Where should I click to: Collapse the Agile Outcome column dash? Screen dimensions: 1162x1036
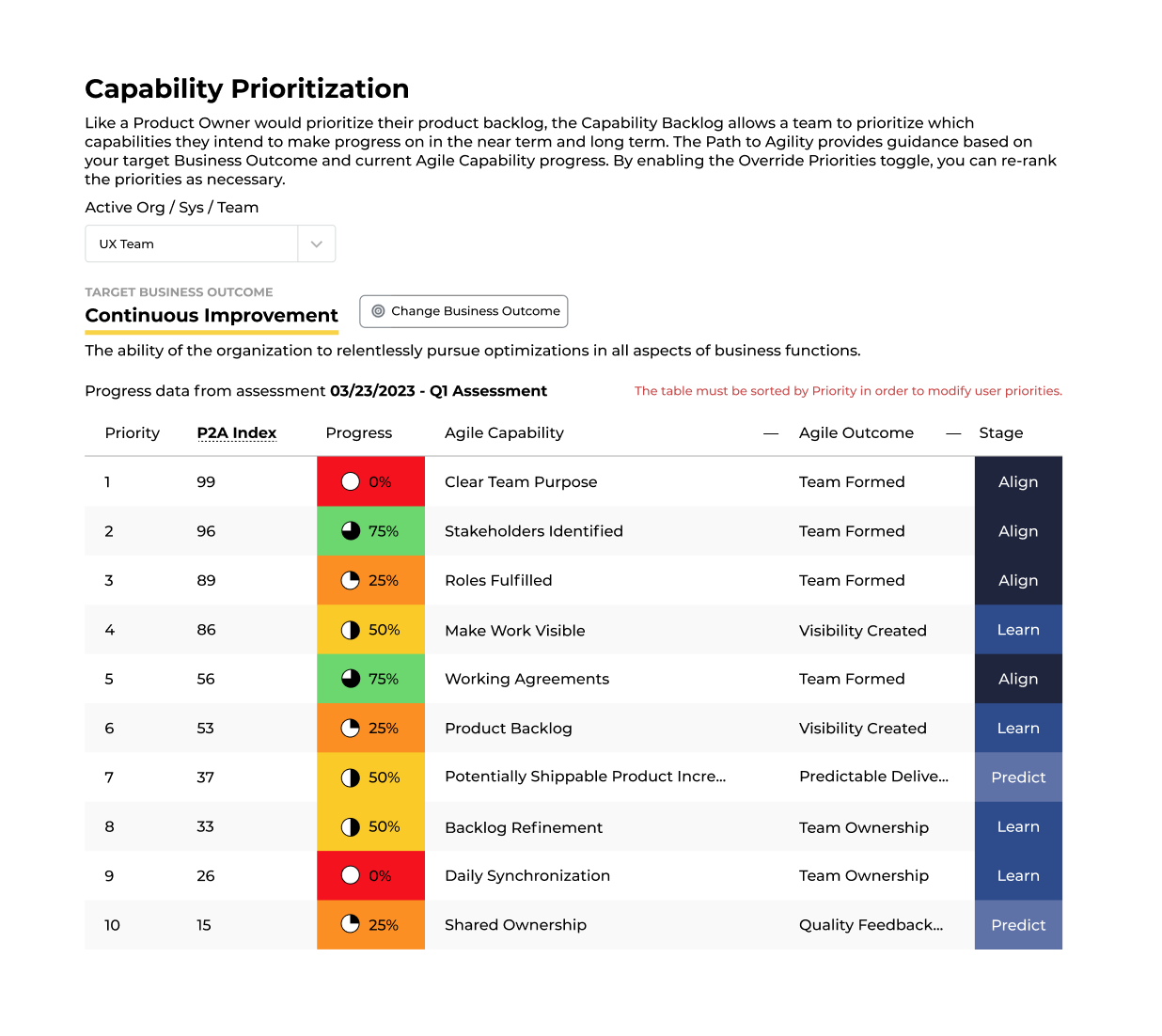point(953,433)
